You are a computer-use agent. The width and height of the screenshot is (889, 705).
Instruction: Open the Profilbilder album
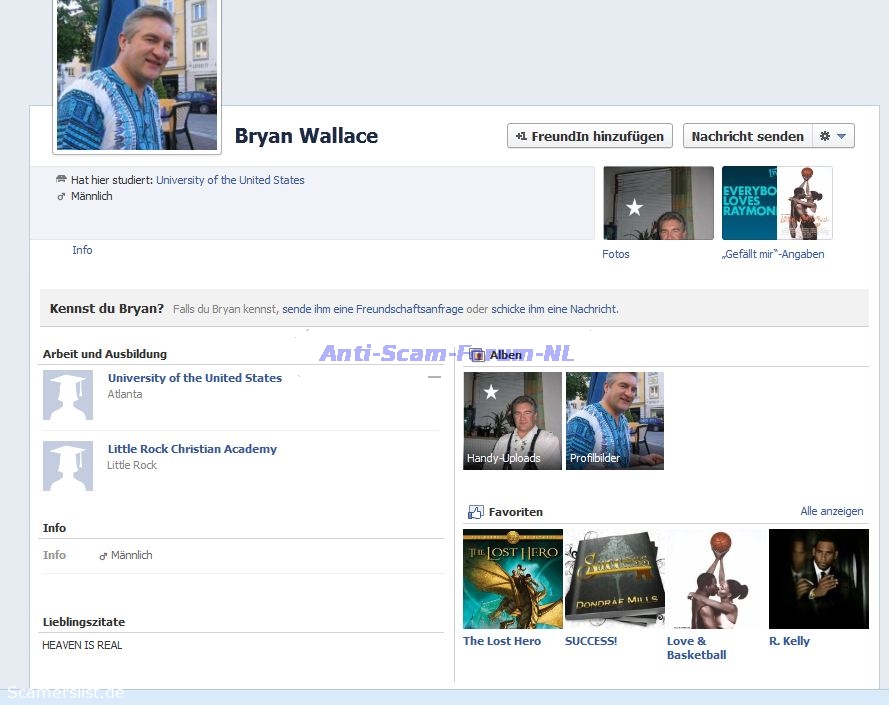tap(614, 420)
